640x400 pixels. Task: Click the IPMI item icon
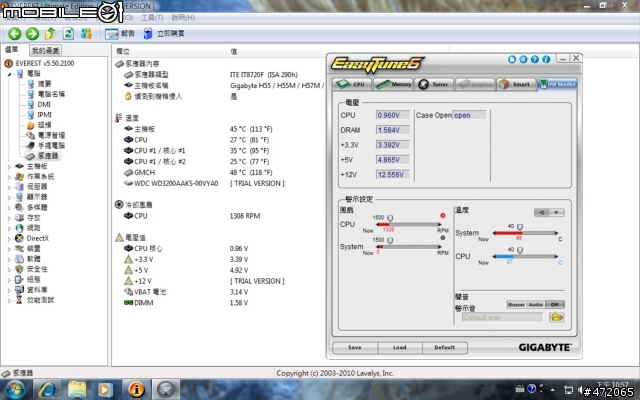point(31,114)
